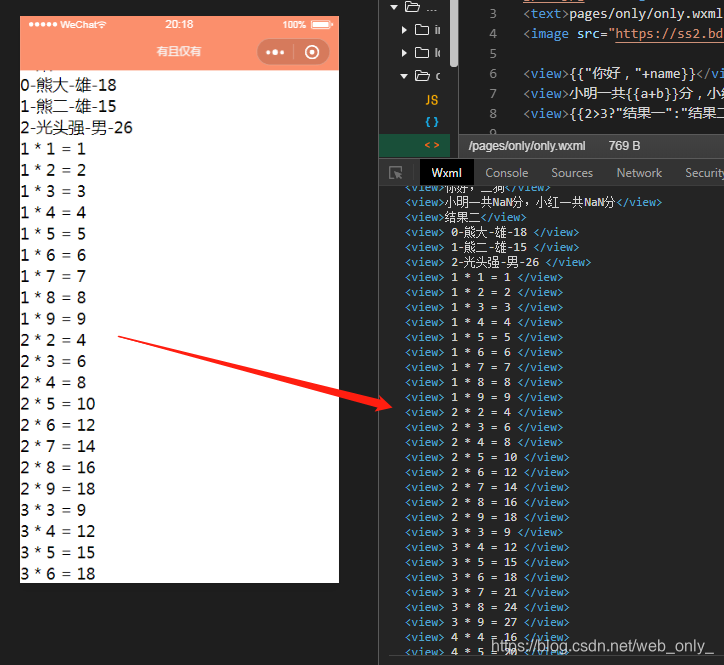
Task: Expand the folder starting with 'l'
Action: [x=404, y=53]
